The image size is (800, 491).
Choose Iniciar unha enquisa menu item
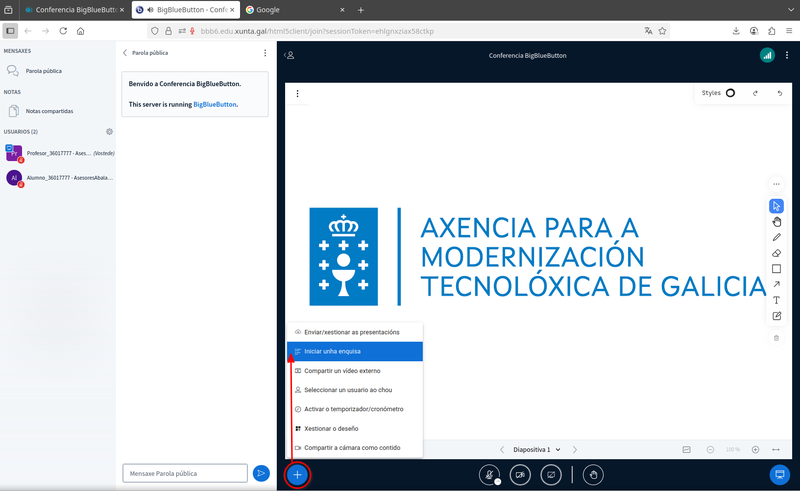[355, 352]
